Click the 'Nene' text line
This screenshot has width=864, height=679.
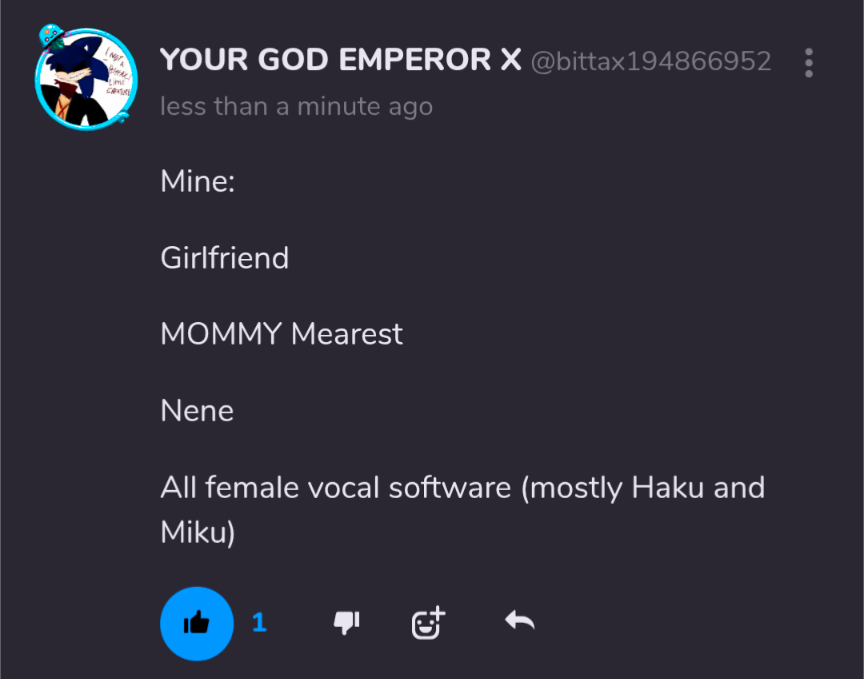click(x=197, y=411)
